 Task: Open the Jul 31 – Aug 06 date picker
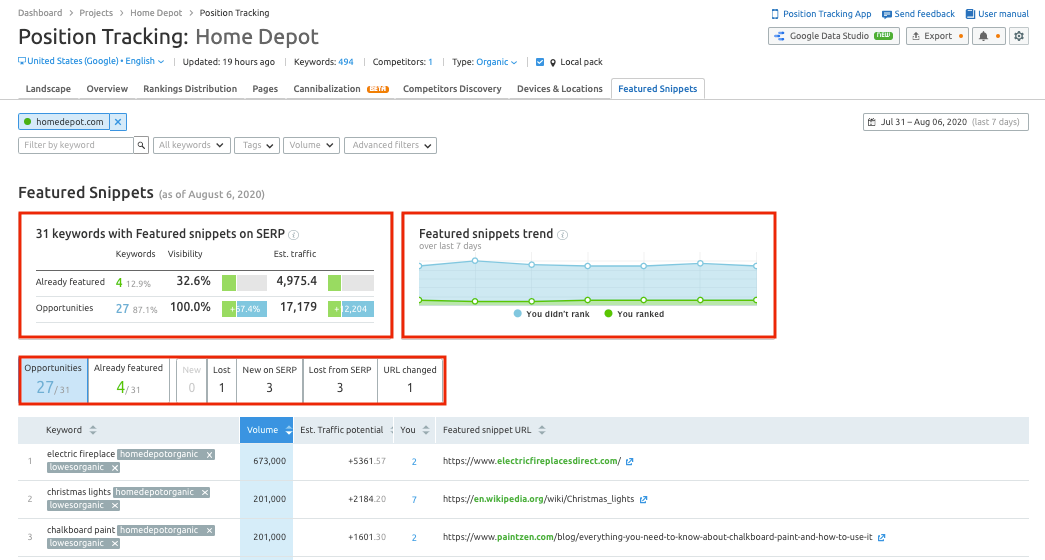(x=946, y=122)
